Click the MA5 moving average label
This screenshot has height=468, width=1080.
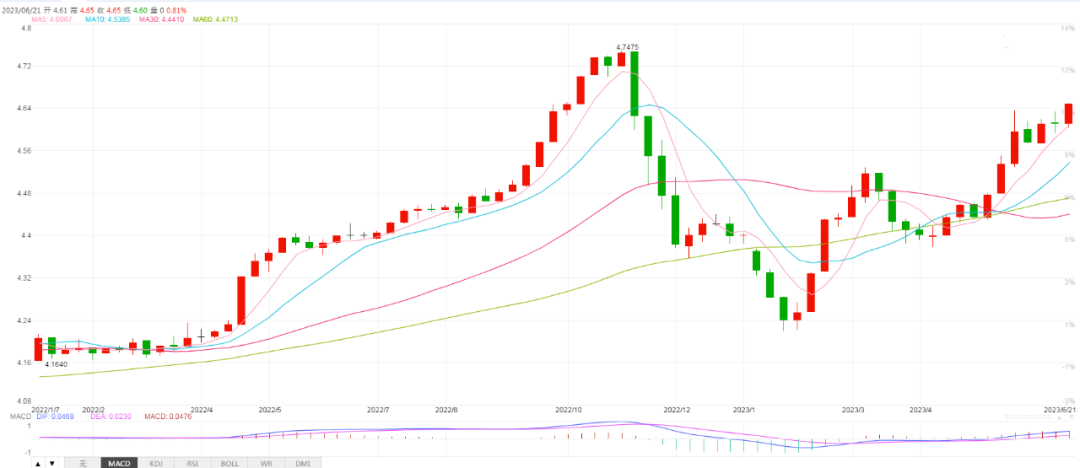tap(54, 18)
